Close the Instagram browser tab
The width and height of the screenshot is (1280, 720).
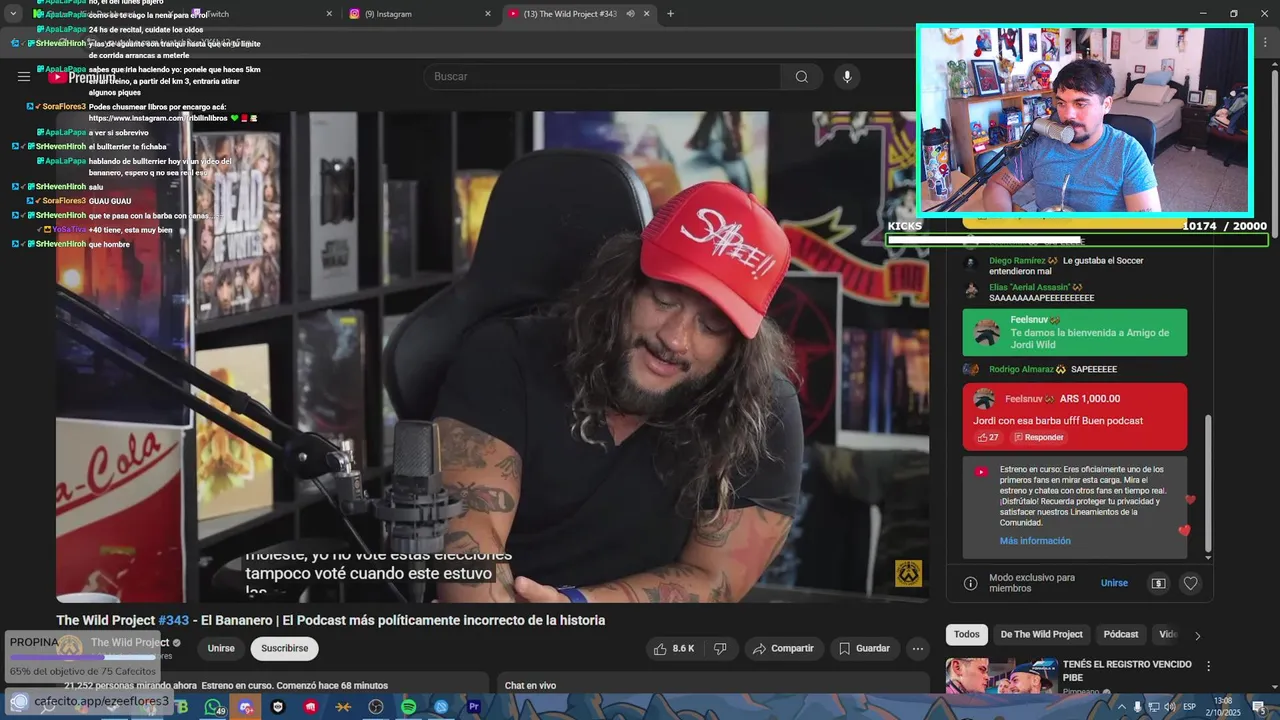click(488, 14)
